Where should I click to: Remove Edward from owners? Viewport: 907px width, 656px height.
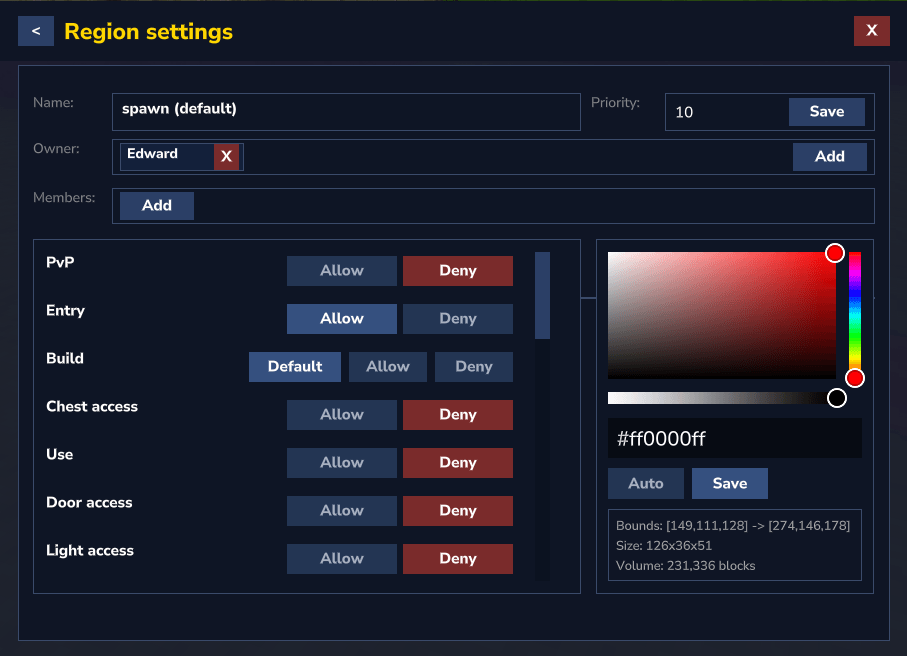click(x=226, y=157)
